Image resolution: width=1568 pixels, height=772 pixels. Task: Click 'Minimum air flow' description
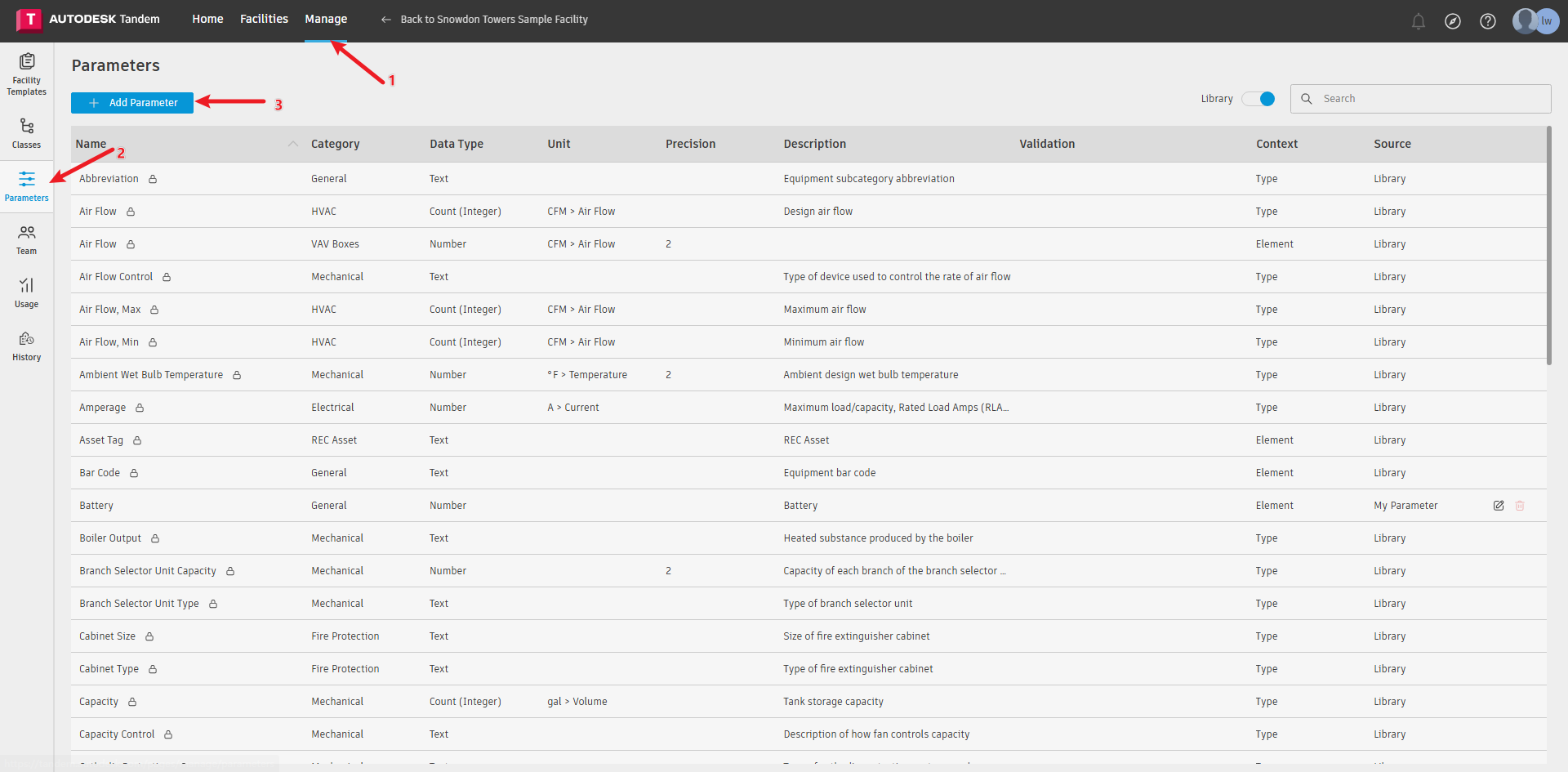click(x=824, y=342)
